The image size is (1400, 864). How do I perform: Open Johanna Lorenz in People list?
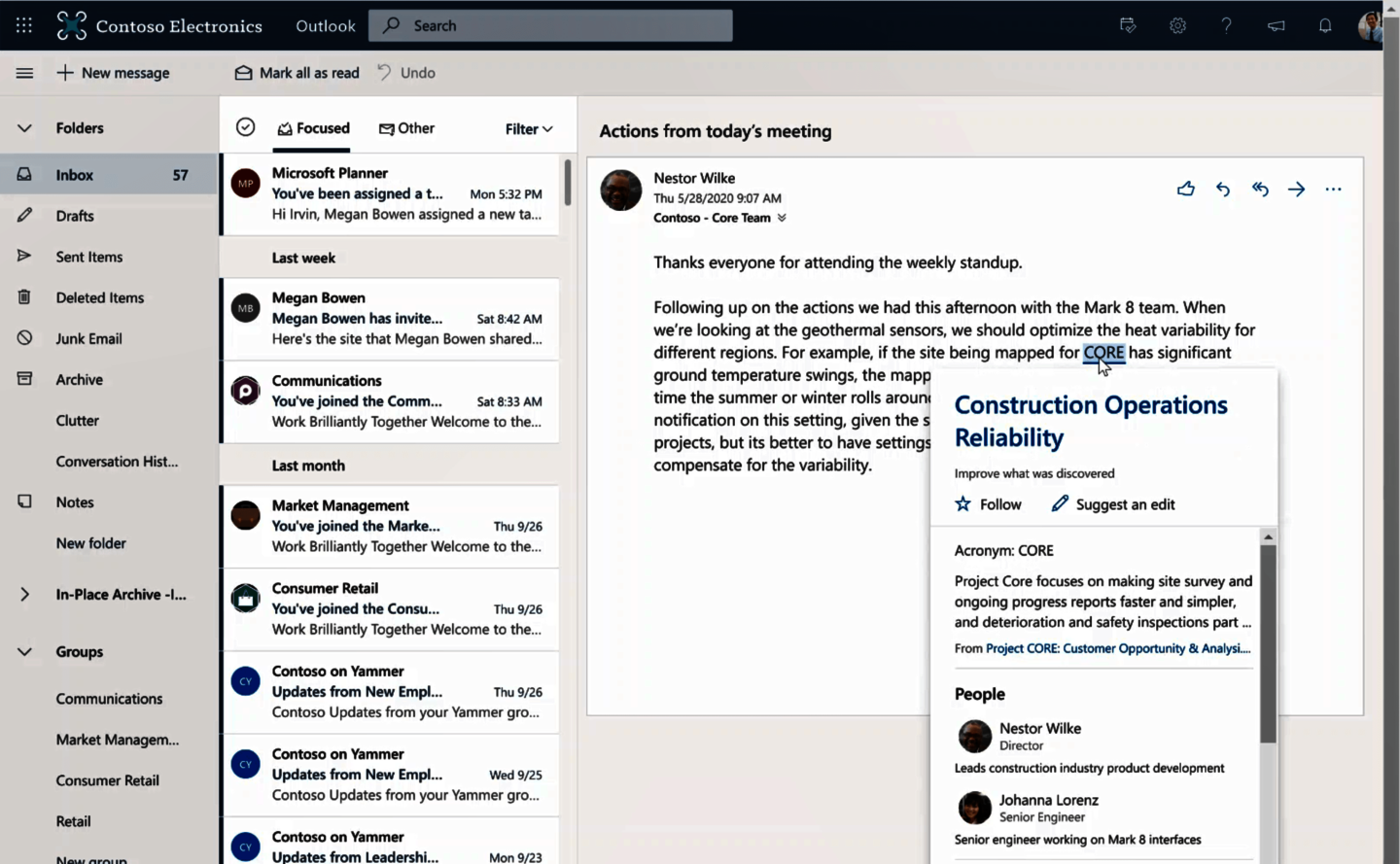click(x=1049, y=801)
